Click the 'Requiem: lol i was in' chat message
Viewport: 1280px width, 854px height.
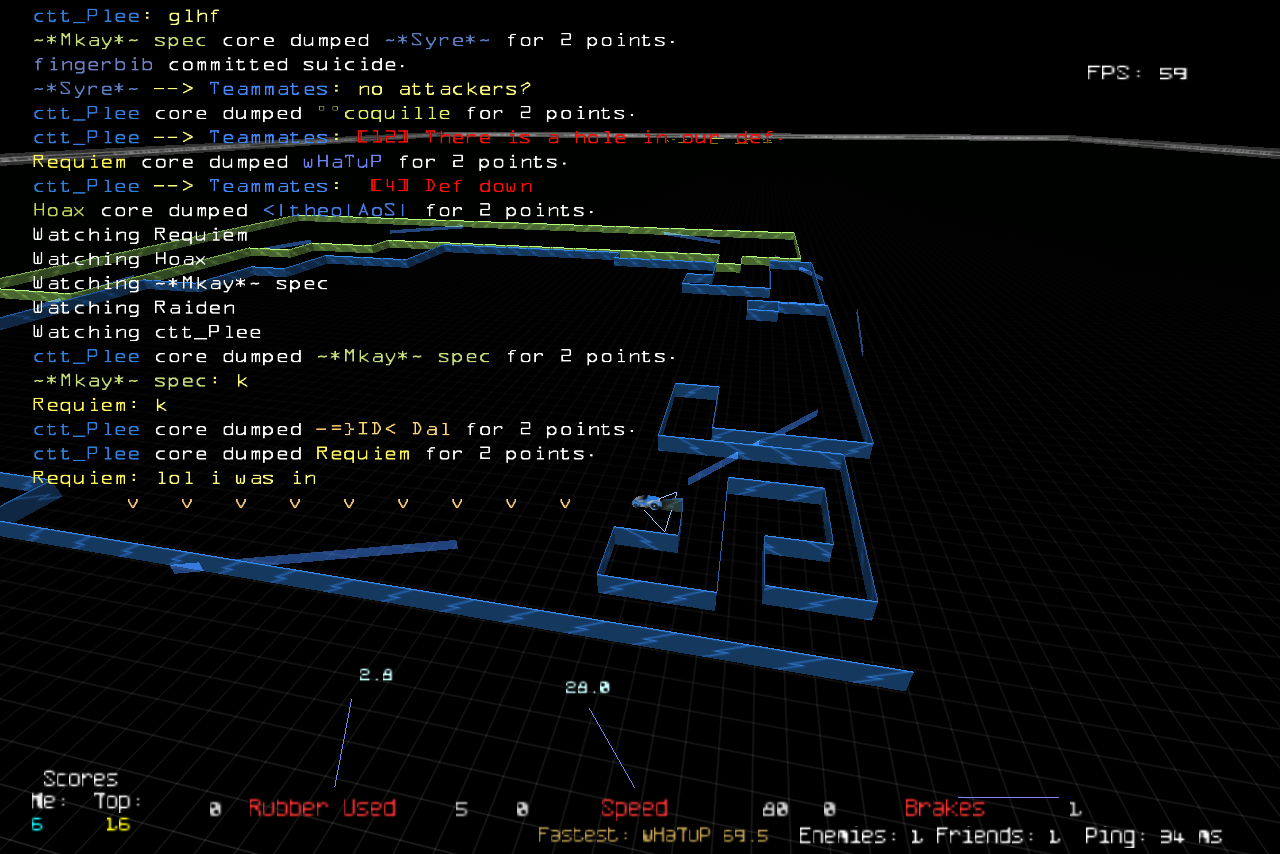point(174,478)
